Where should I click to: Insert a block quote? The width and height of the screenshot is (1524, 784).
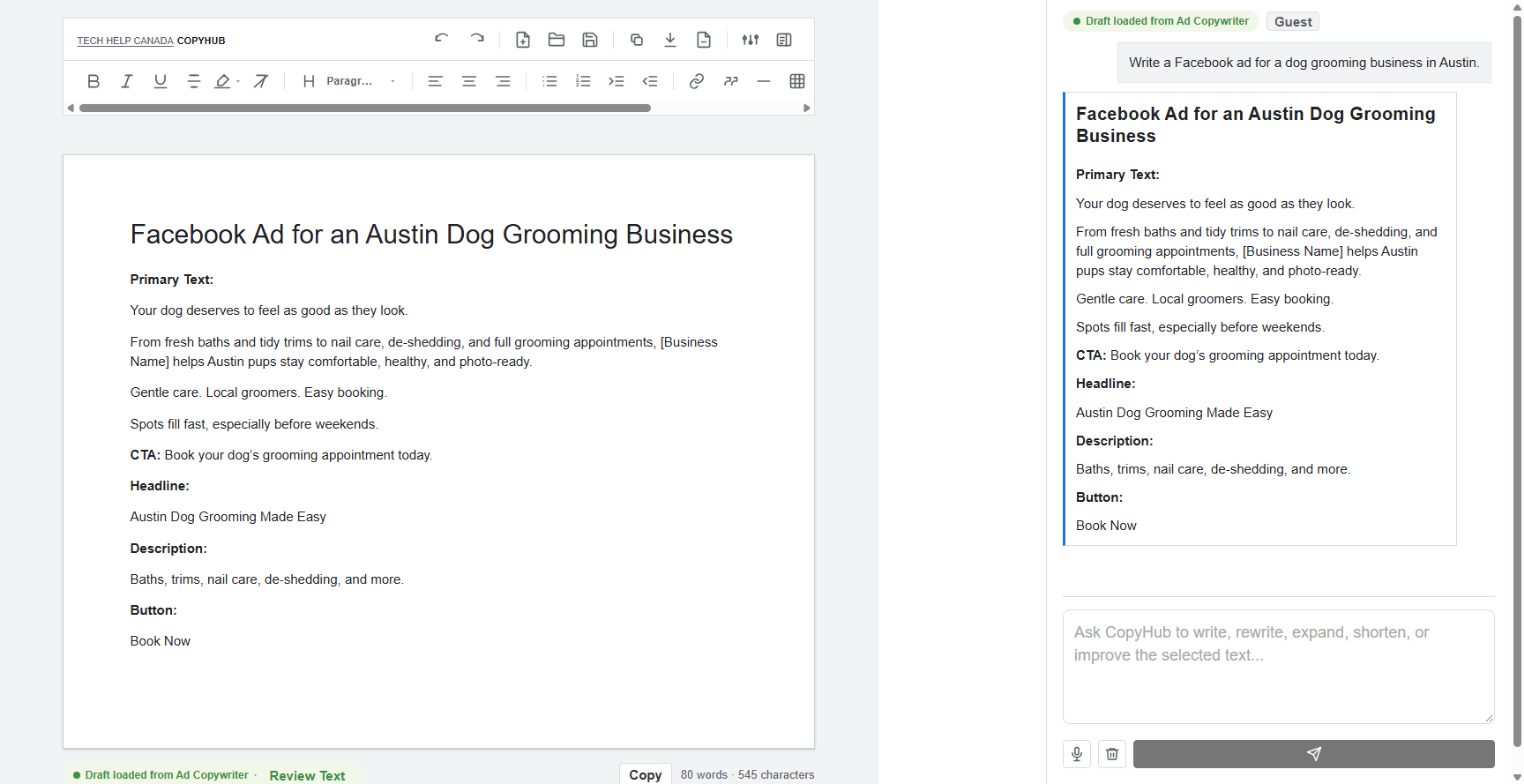731,81
